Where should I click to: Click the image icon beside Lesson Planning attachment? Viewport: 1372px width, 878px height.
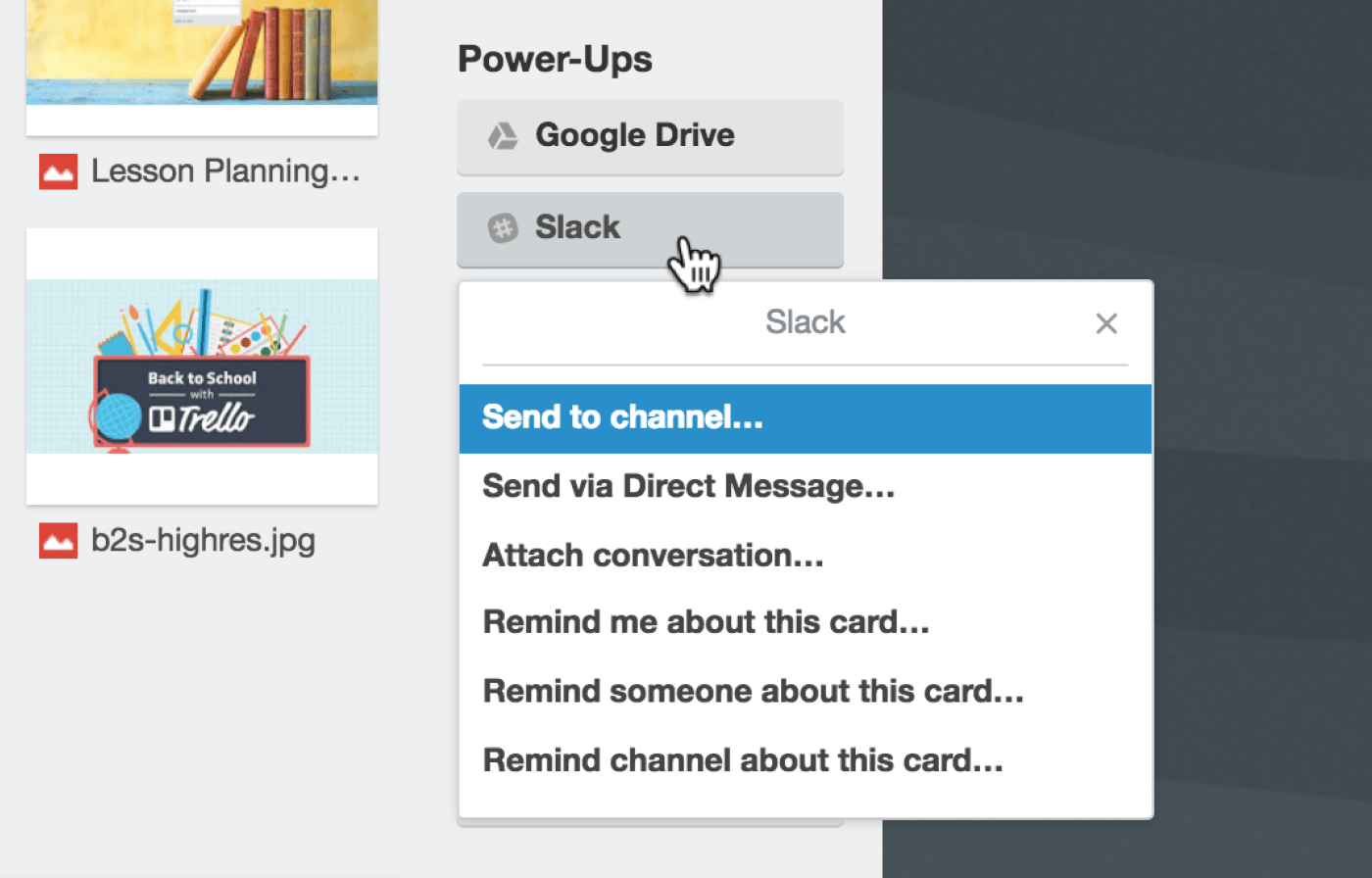tap(56, 171)
